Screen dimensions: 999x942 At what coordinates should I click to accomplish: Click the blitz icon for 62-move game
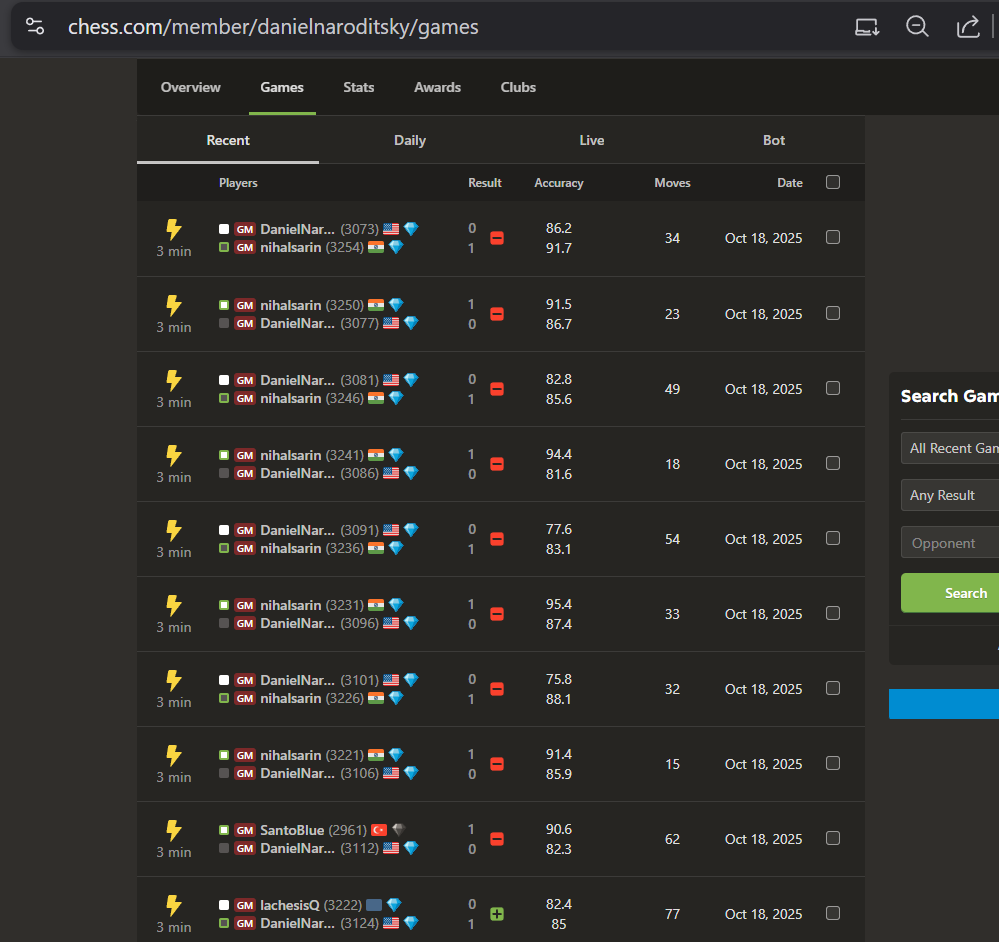click(x=173, y=830)
